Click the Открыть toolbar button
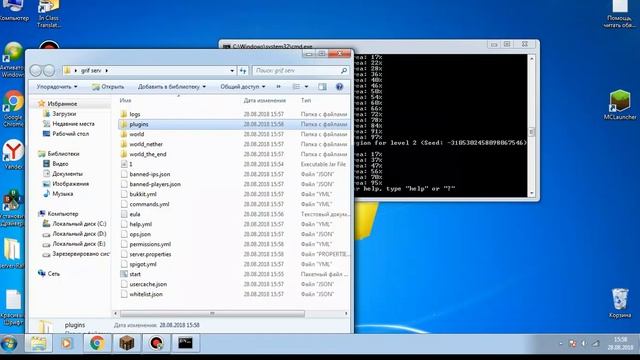This screenshot has width=640, height=360. 108,87
